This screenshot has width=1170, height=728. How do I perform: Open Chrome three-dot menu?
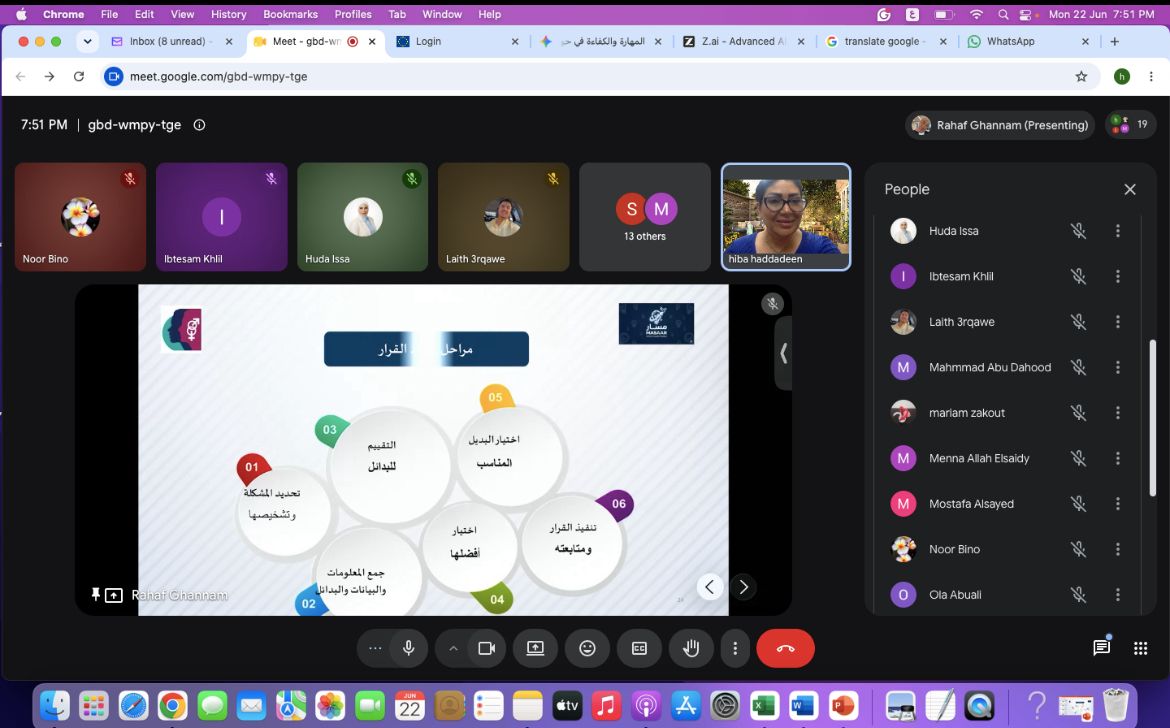pyautogui.click(x=1151, y=76)
